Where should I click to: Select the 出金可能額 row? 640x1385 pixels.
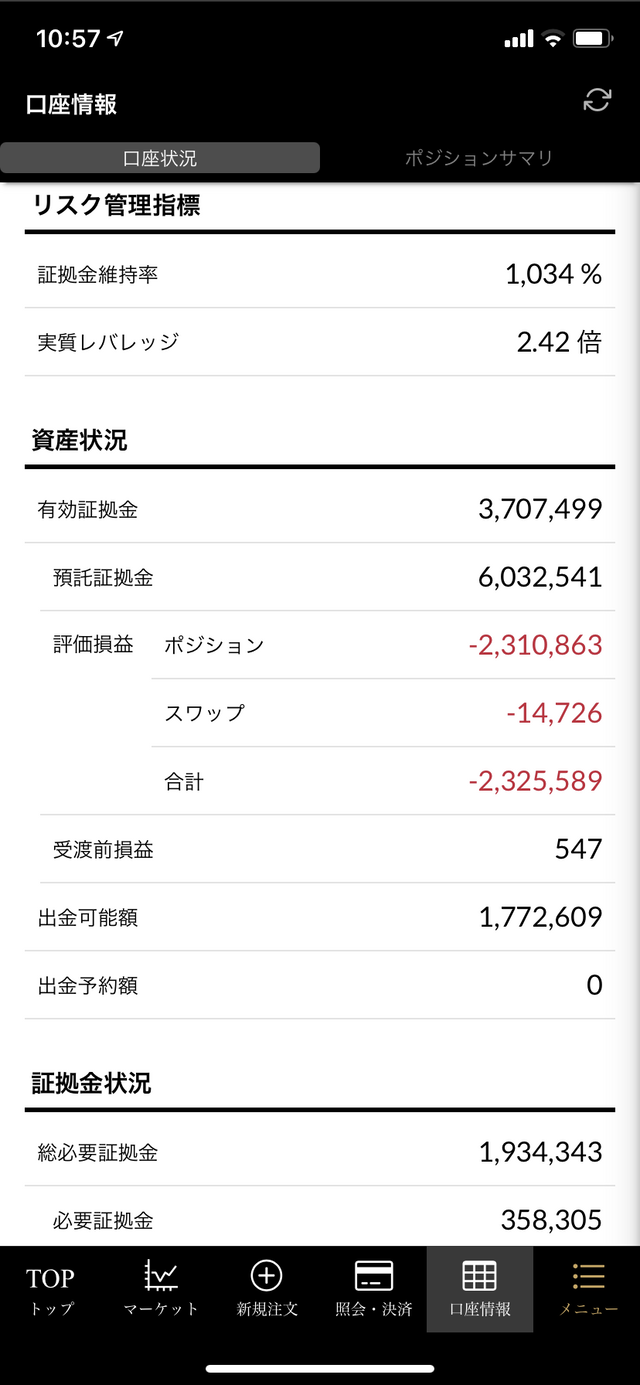point(320,917)
